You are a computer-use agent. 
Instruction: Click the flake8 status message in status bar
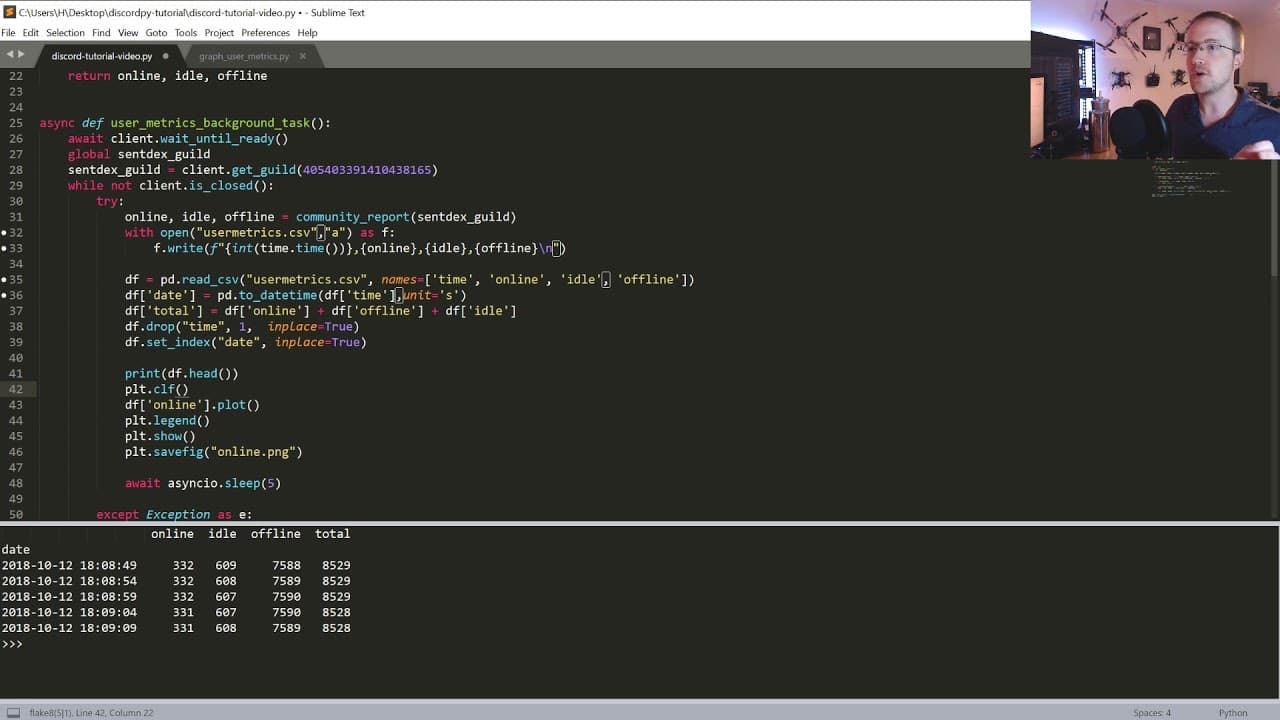click(91, 713)
